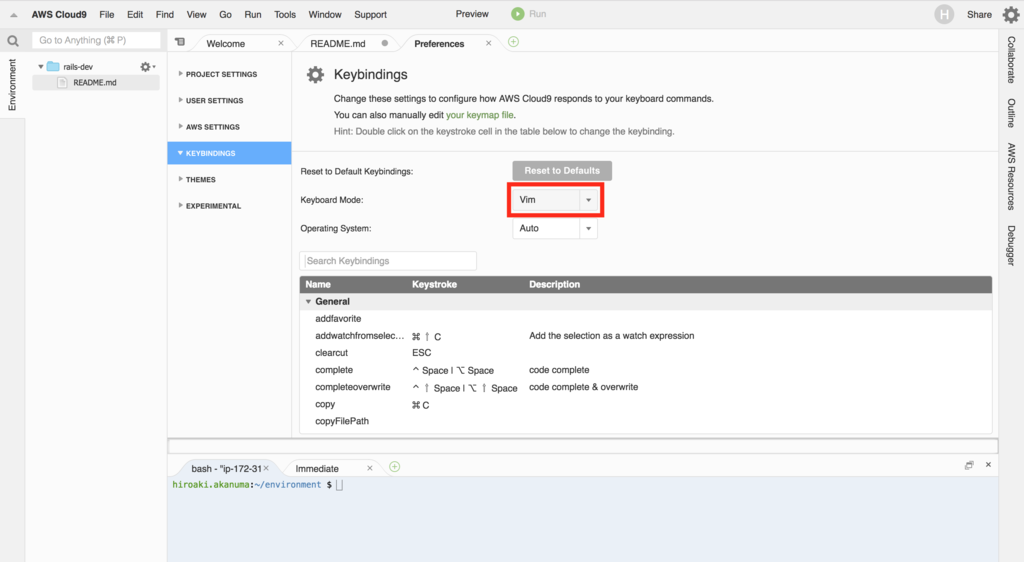Open Keyboard Mode Vim dropdown

(x=554, y=200)
